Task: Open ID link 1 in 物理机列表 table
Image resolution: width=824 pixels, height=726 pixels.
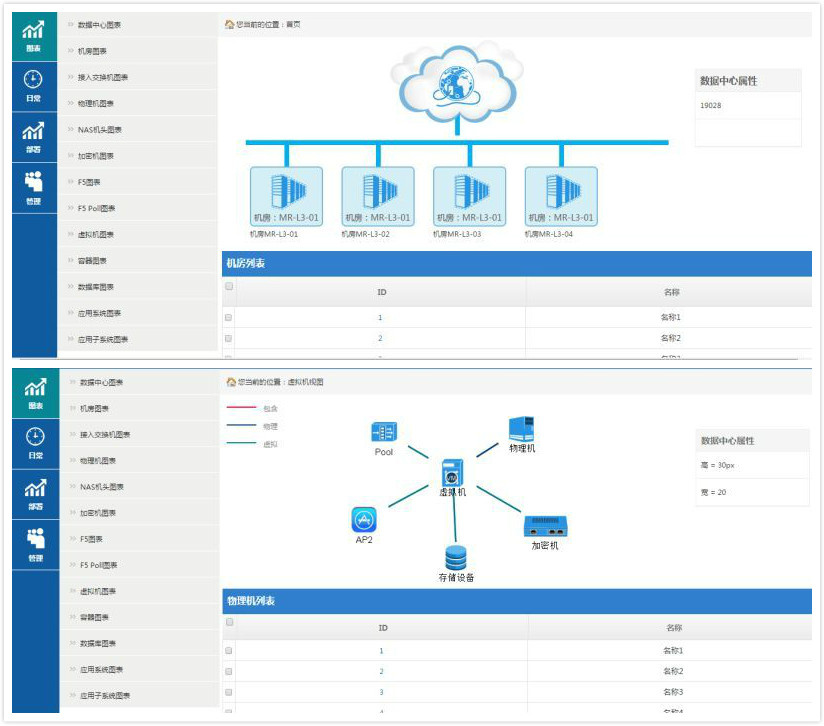Action: click(382, 651)
